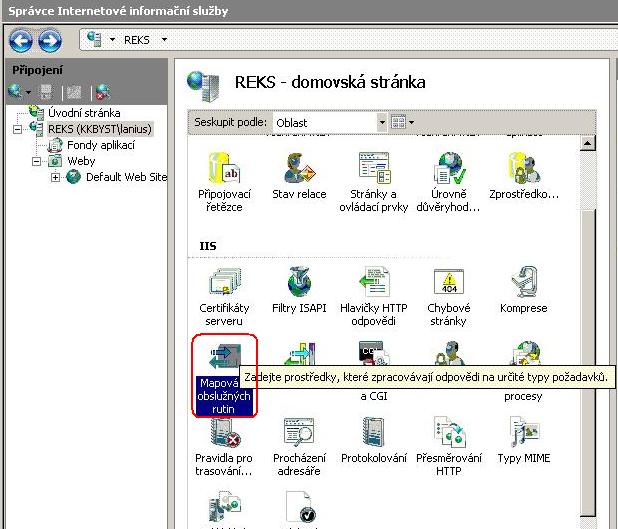Click the connect globe icon in Připojení toolbar
This screenshot has height=529, width=618.
click(x=15, y=91)
